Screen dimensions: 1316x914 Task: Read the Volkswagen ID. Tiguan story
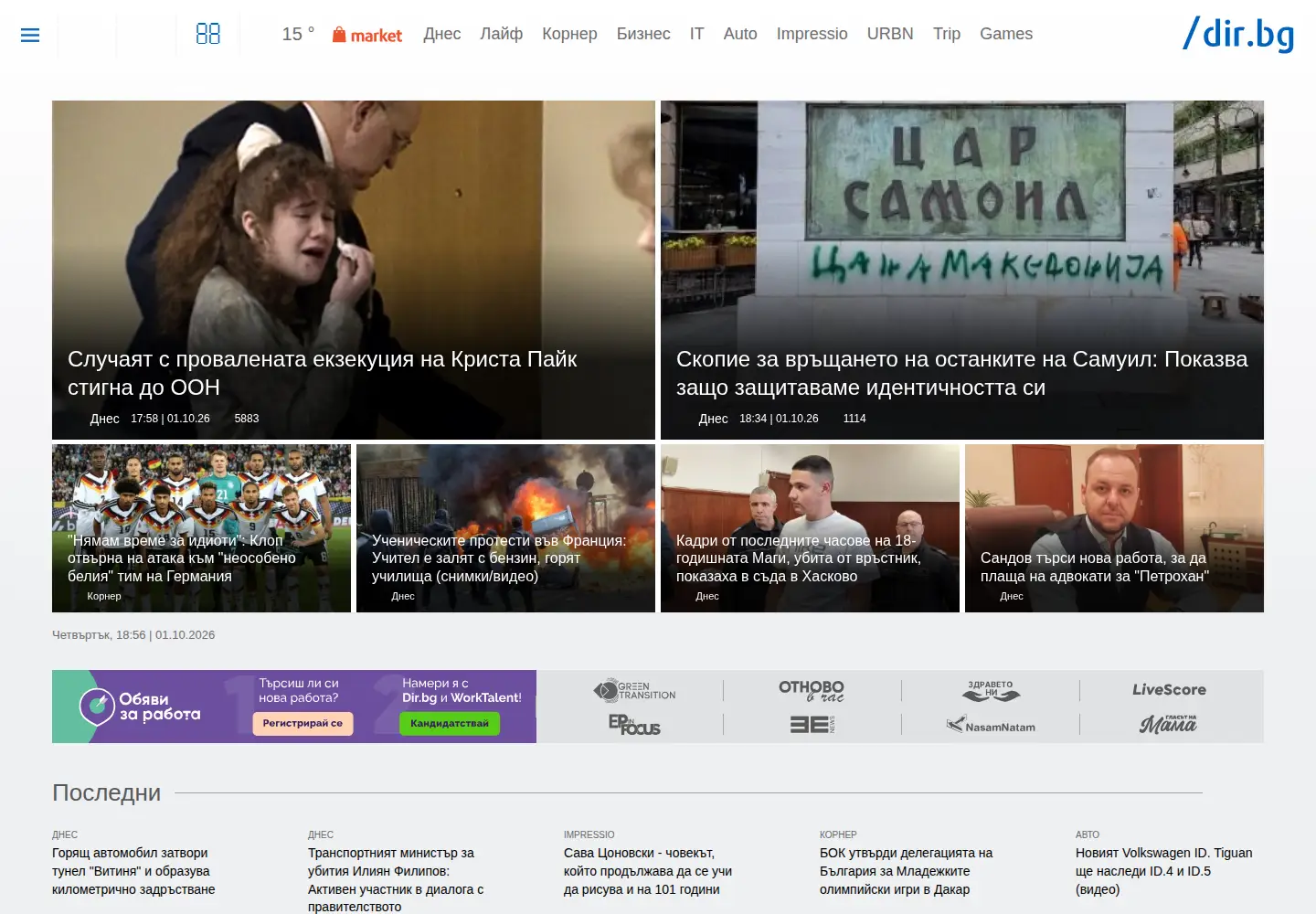pos(1163,871)
